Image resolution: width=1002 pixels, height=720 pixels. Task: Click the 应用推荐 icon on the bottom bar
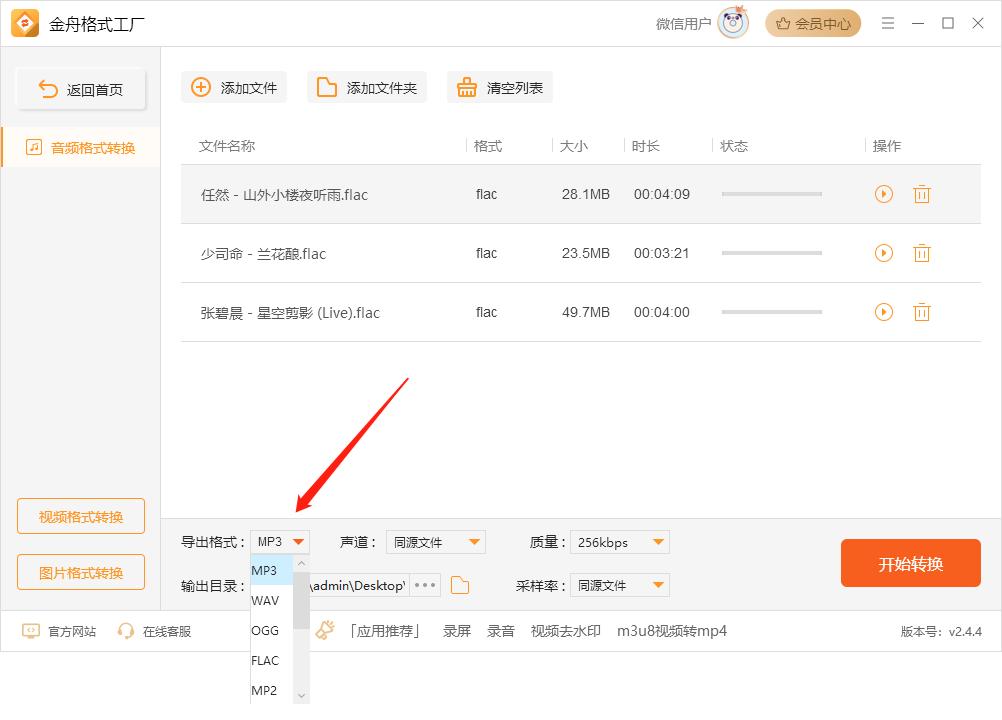[325, 631]
